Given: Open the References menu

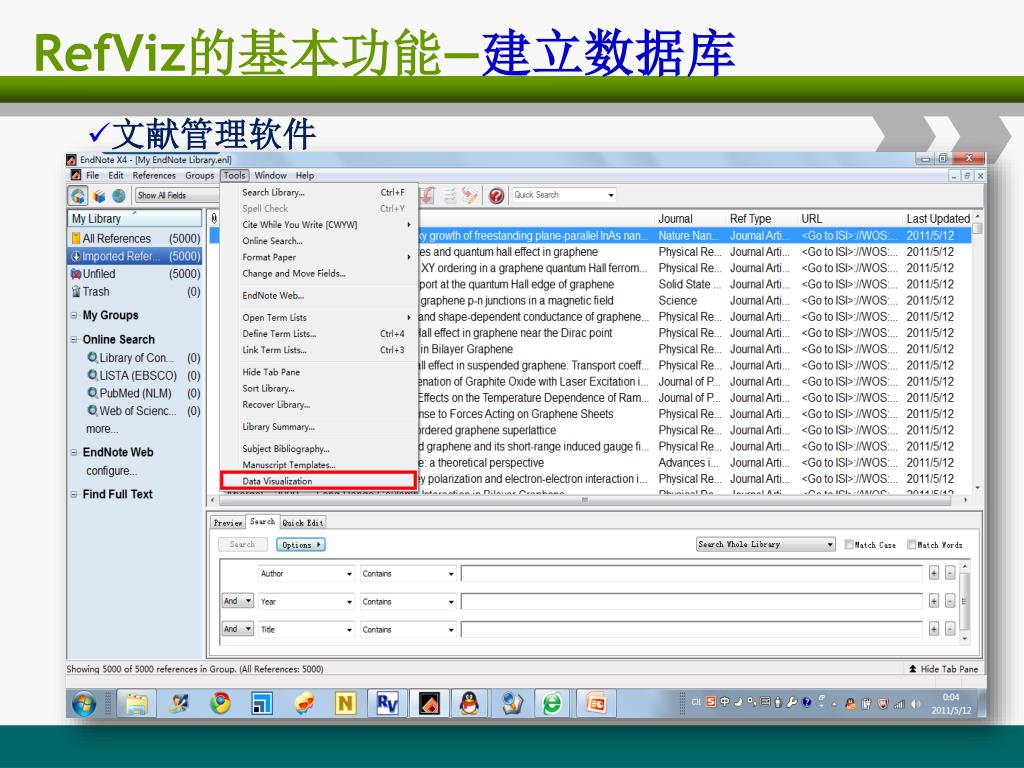Looking at the screenshot, I should click(154, 175).
